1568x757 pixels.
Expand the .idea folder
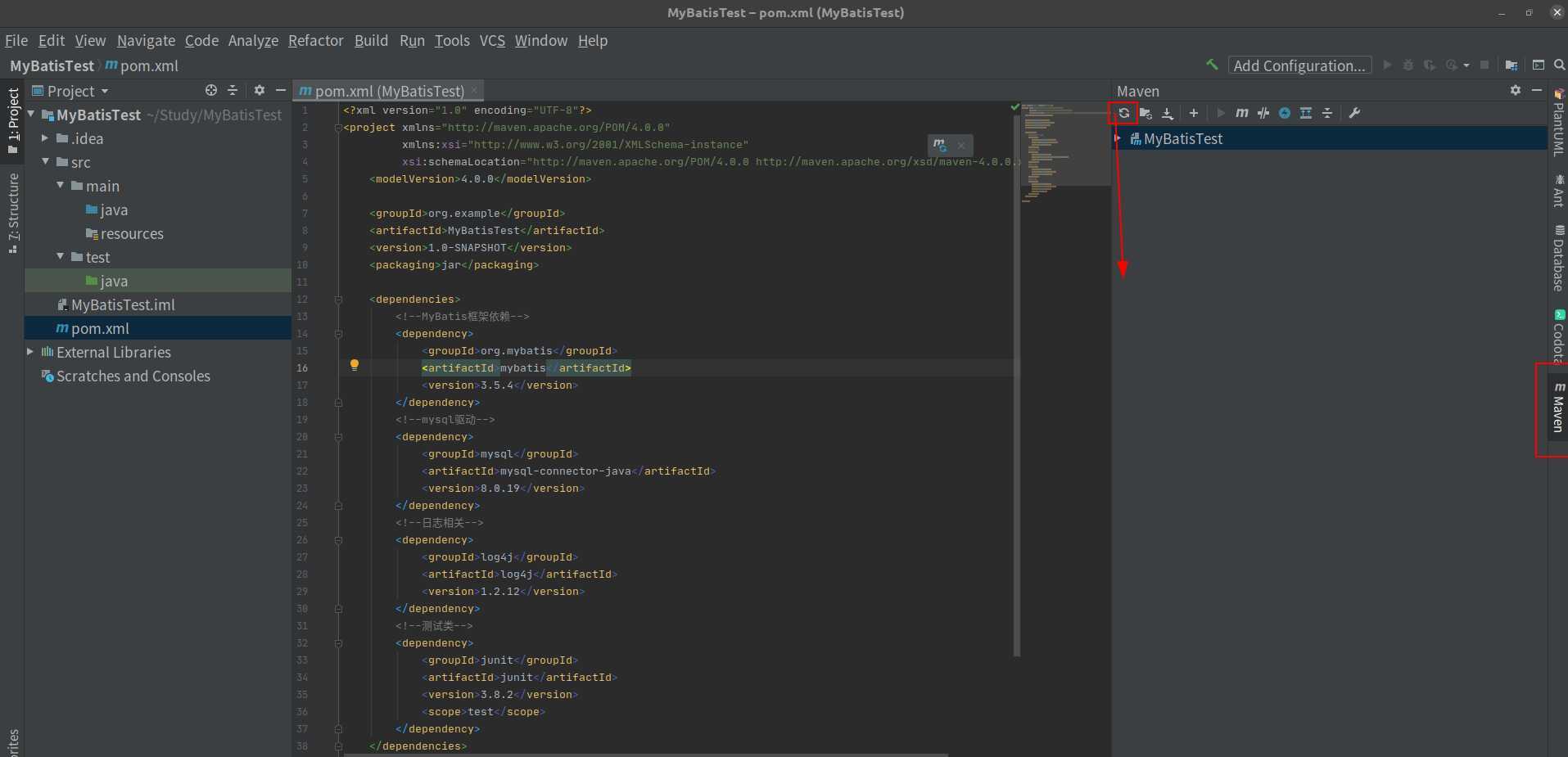(46, 137)
